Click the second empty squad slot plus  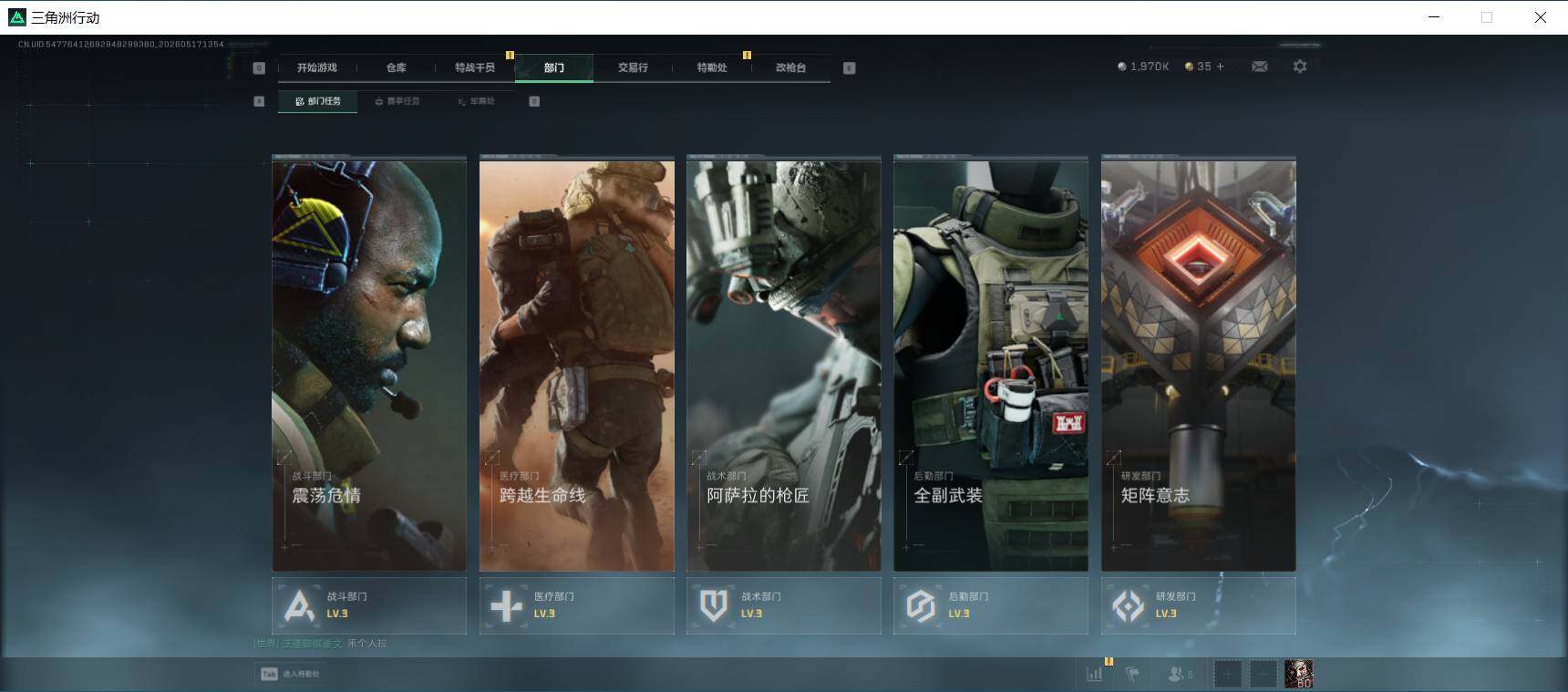1263,674
